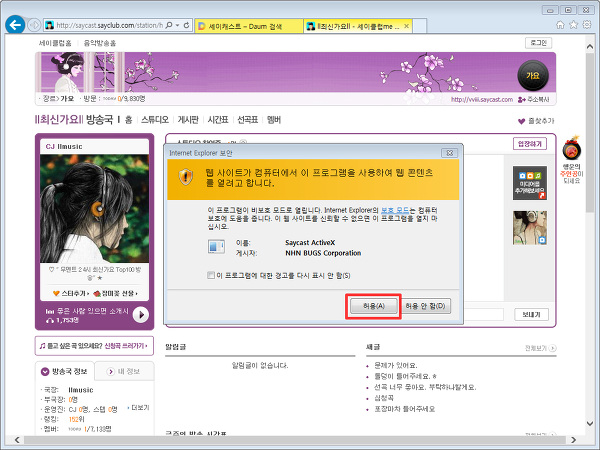Click the 입장하기 button
The height and width of the screenshot is (450, 600).
click(x=530, y=144)
